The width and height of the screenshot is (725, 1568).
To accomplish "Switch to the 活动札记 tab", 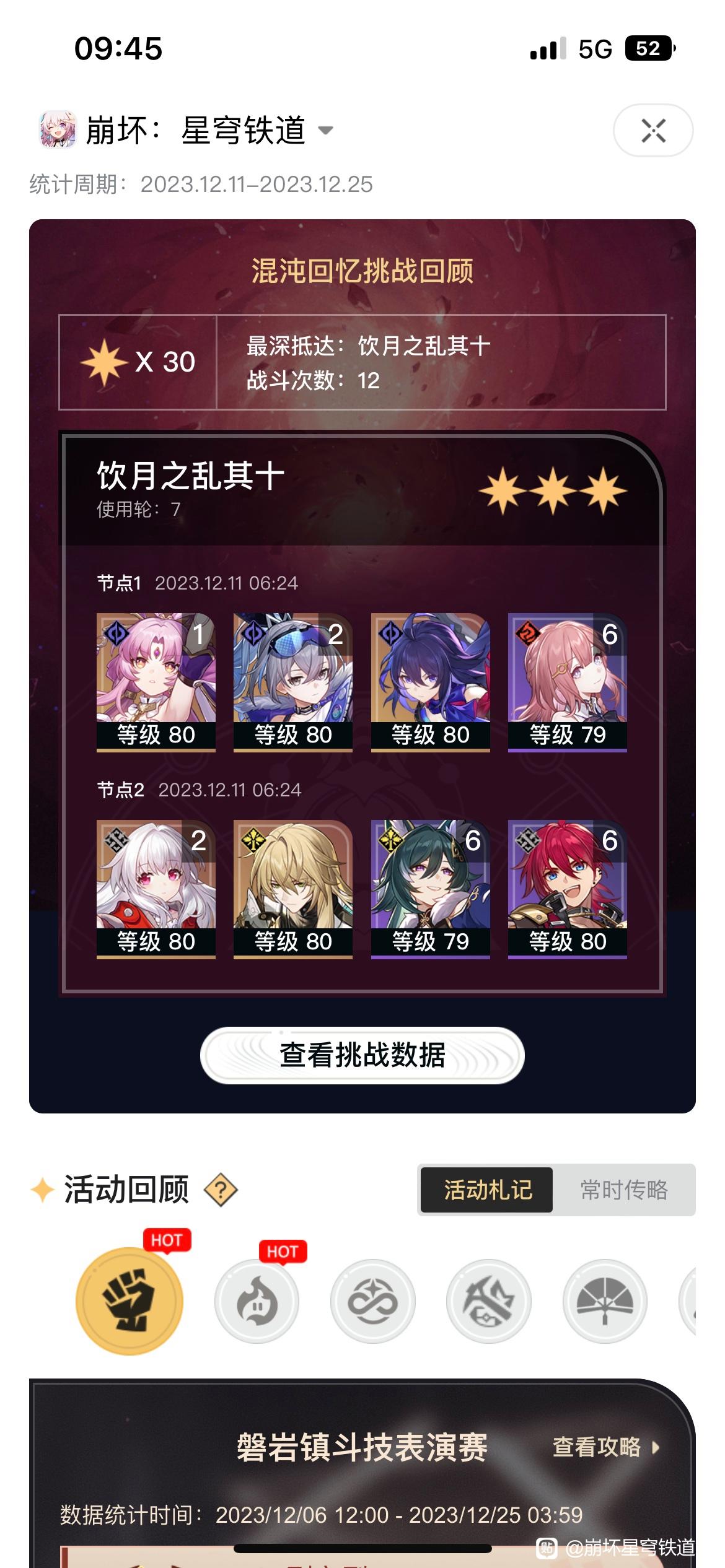I will click(487, 1190).
